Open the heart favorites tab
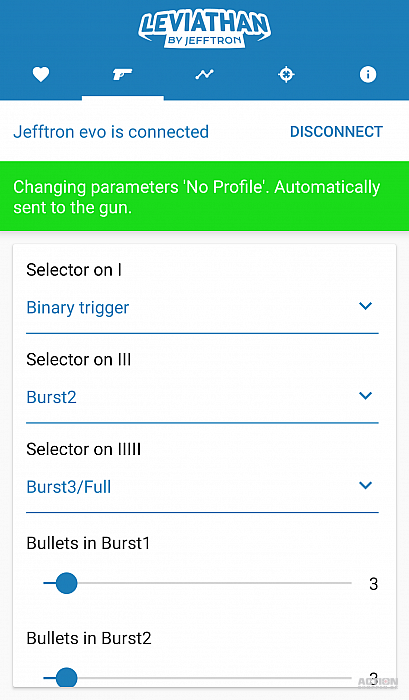The height and width of the screenshot is (700, 409). 41,75
